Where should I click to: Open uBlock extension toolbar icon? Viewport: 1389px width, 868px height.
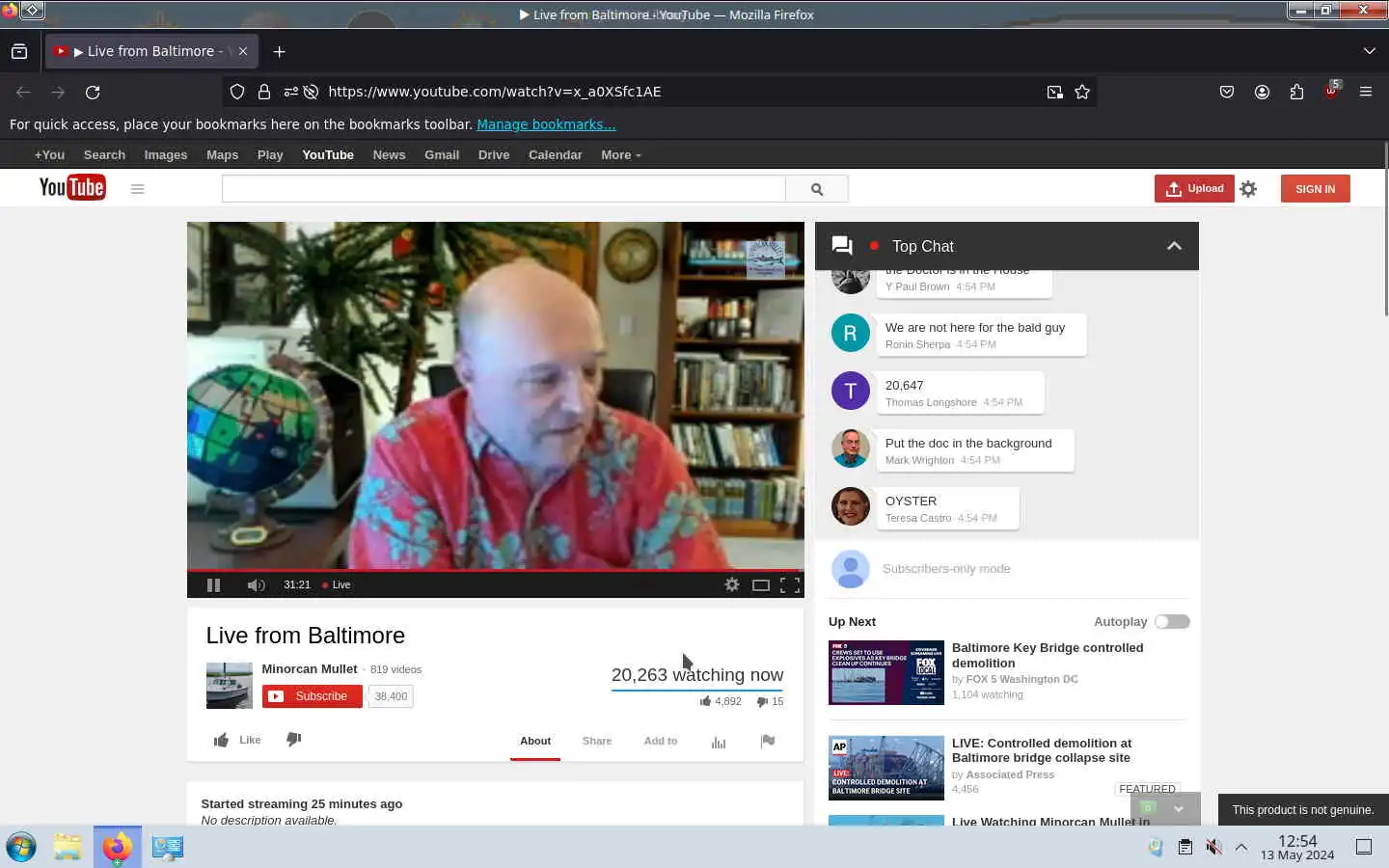pyautogui.click(x=1331, y=91)
